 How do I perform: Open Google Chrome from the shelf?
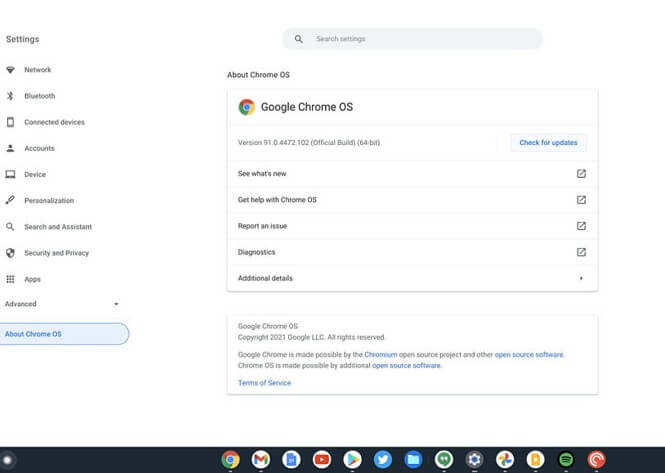point(231,460)
